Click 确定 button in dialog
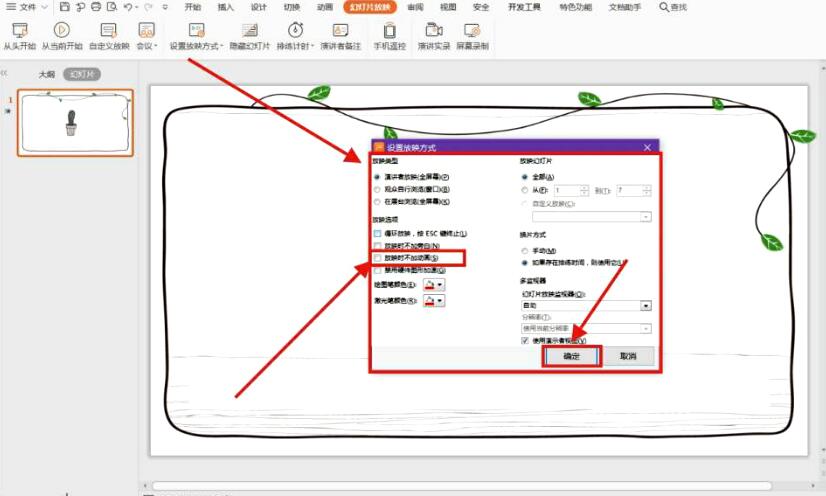 tap(572, 356)
